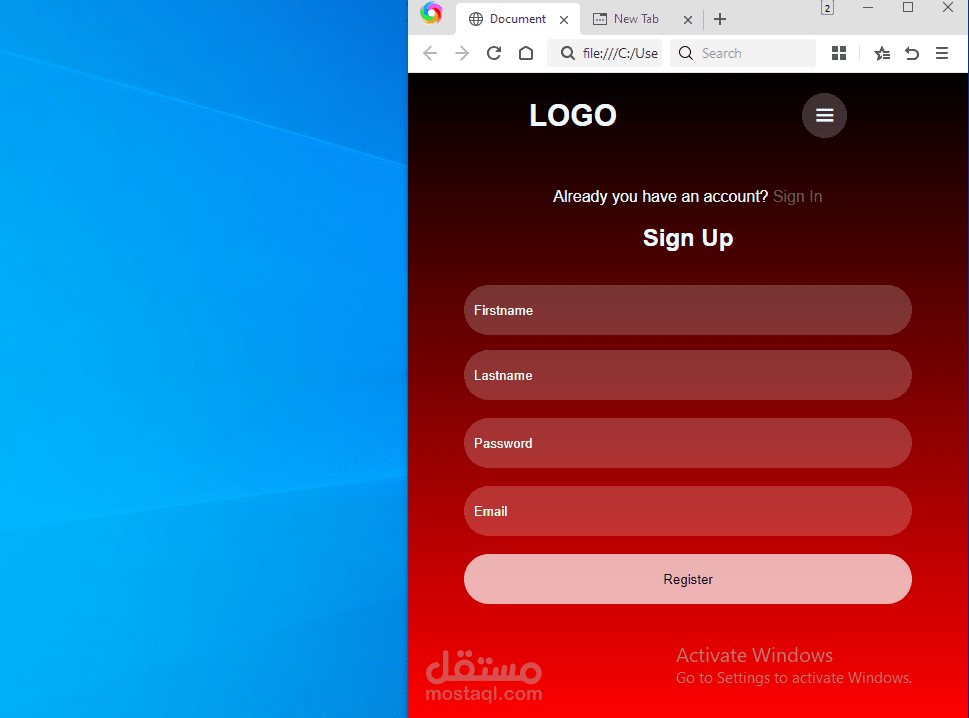The height and width of the screenshot is (718, 969).
Task: Go to the browser home page icon
Action: tap(526, 53)
